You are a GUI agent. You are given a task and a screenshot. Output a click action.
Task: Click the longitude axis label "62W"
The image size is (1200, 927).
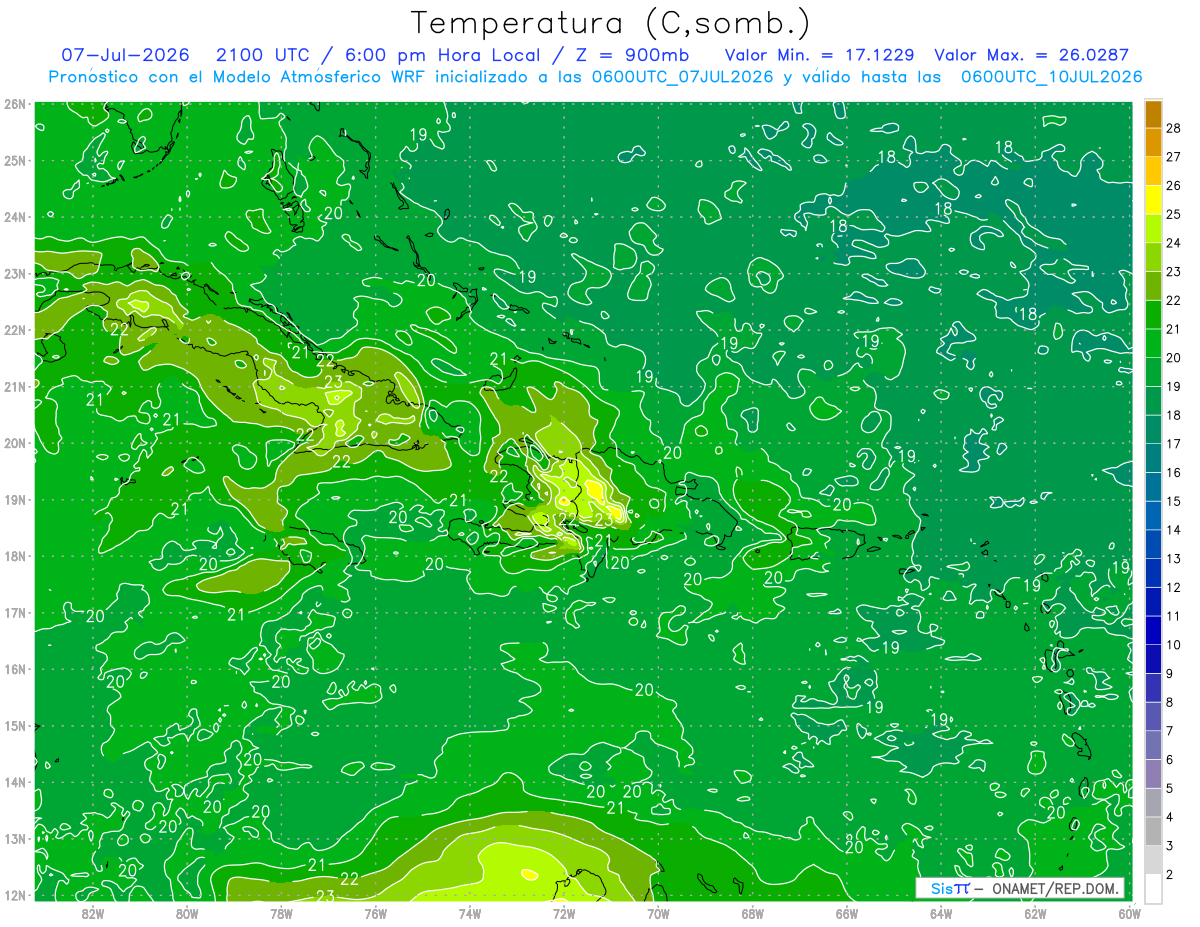click(1035, 913)
